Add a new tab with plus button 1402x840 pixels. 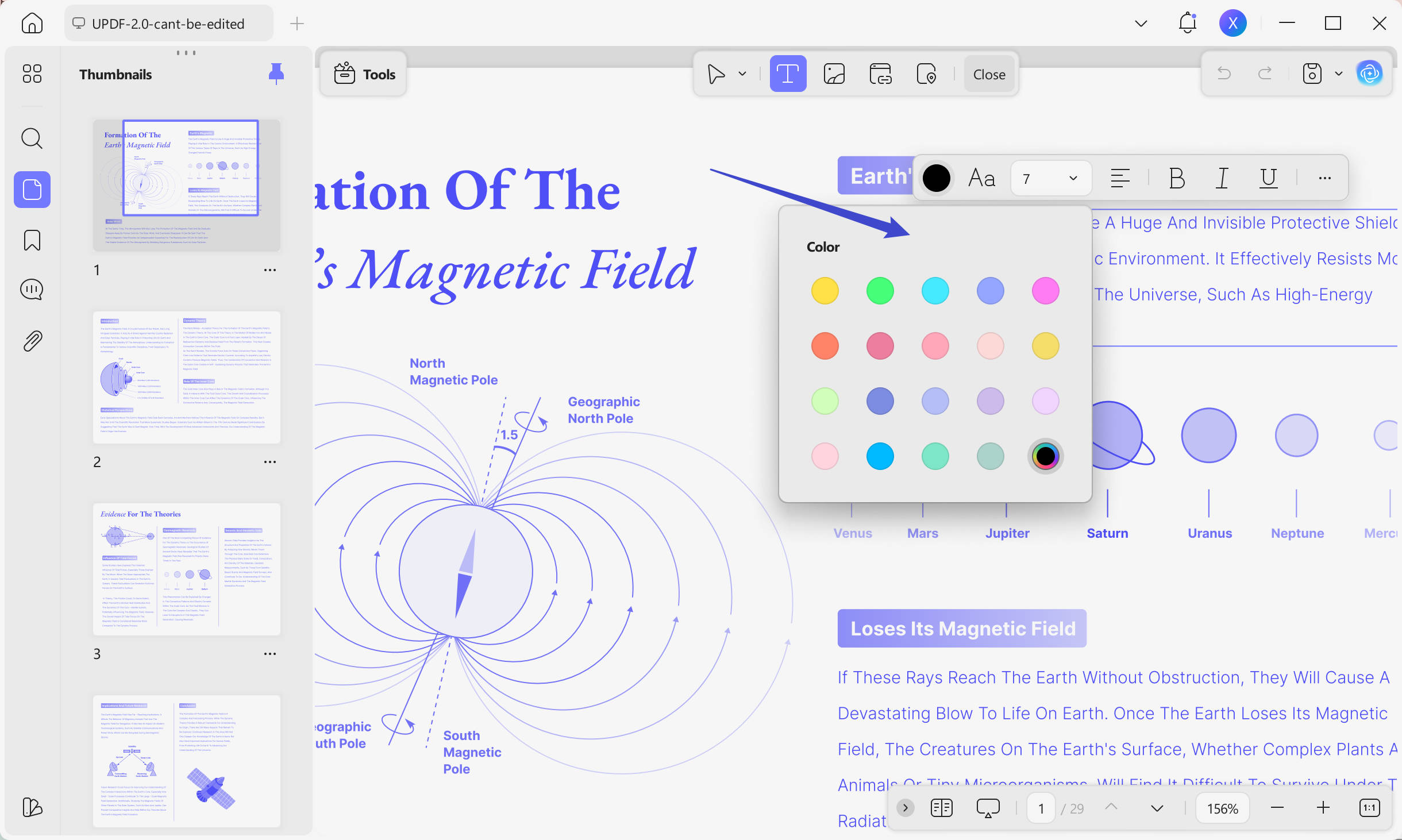coord(296,24)
